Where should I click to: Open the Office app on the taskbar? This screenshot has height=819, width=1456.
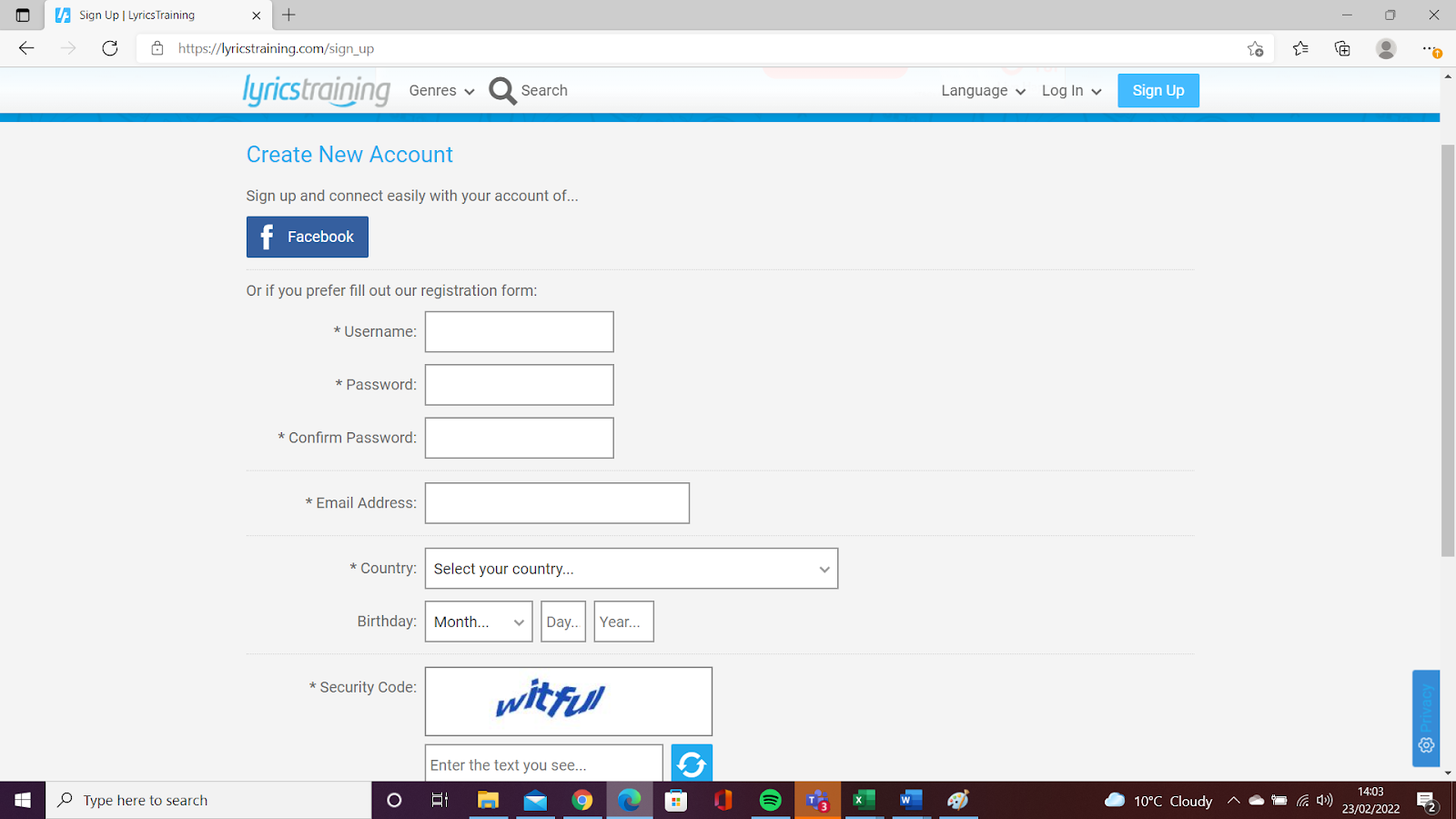723,800
